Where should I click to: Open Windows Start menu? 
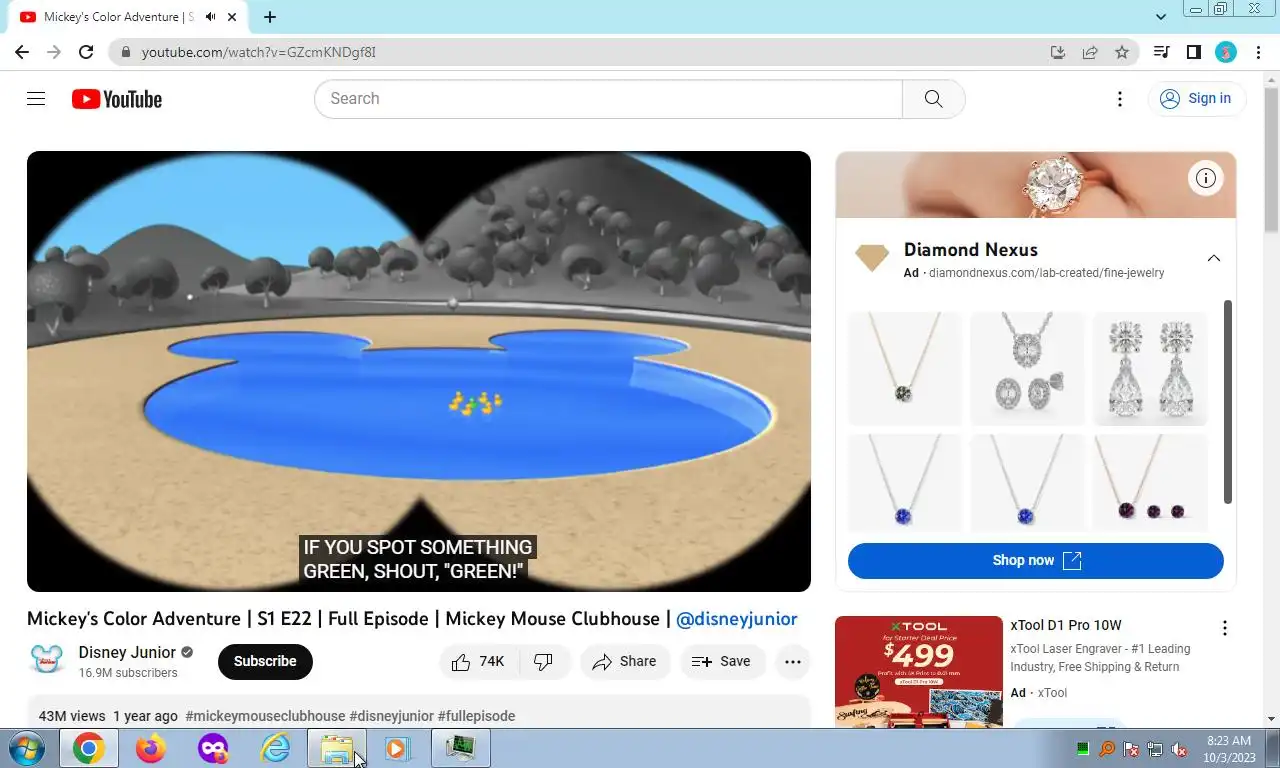[x=27, y=748]
